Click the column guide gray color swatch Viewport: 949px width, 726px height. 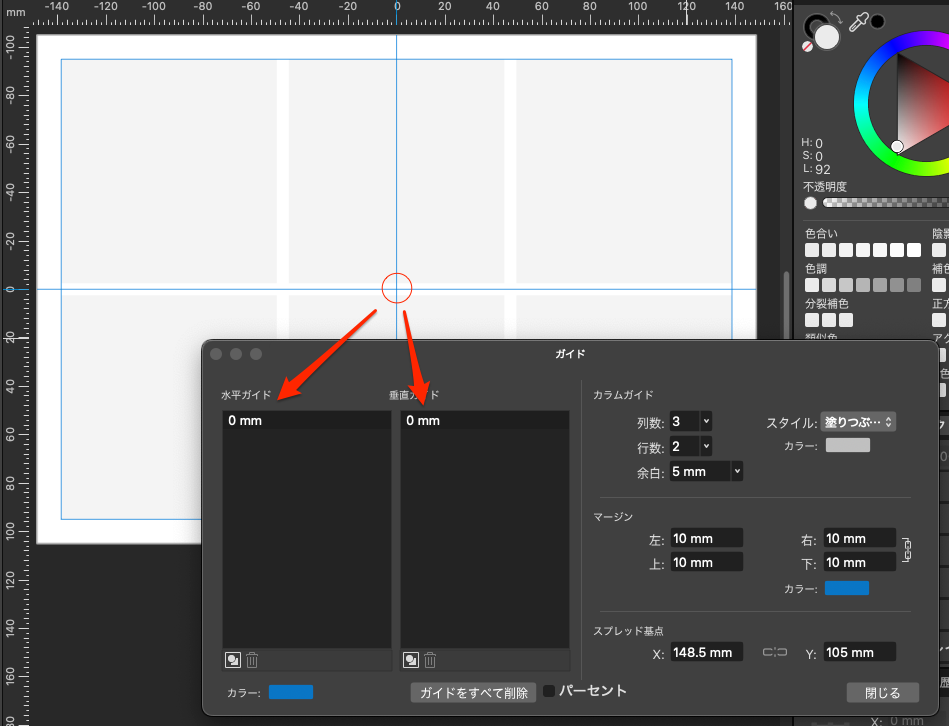847,445
